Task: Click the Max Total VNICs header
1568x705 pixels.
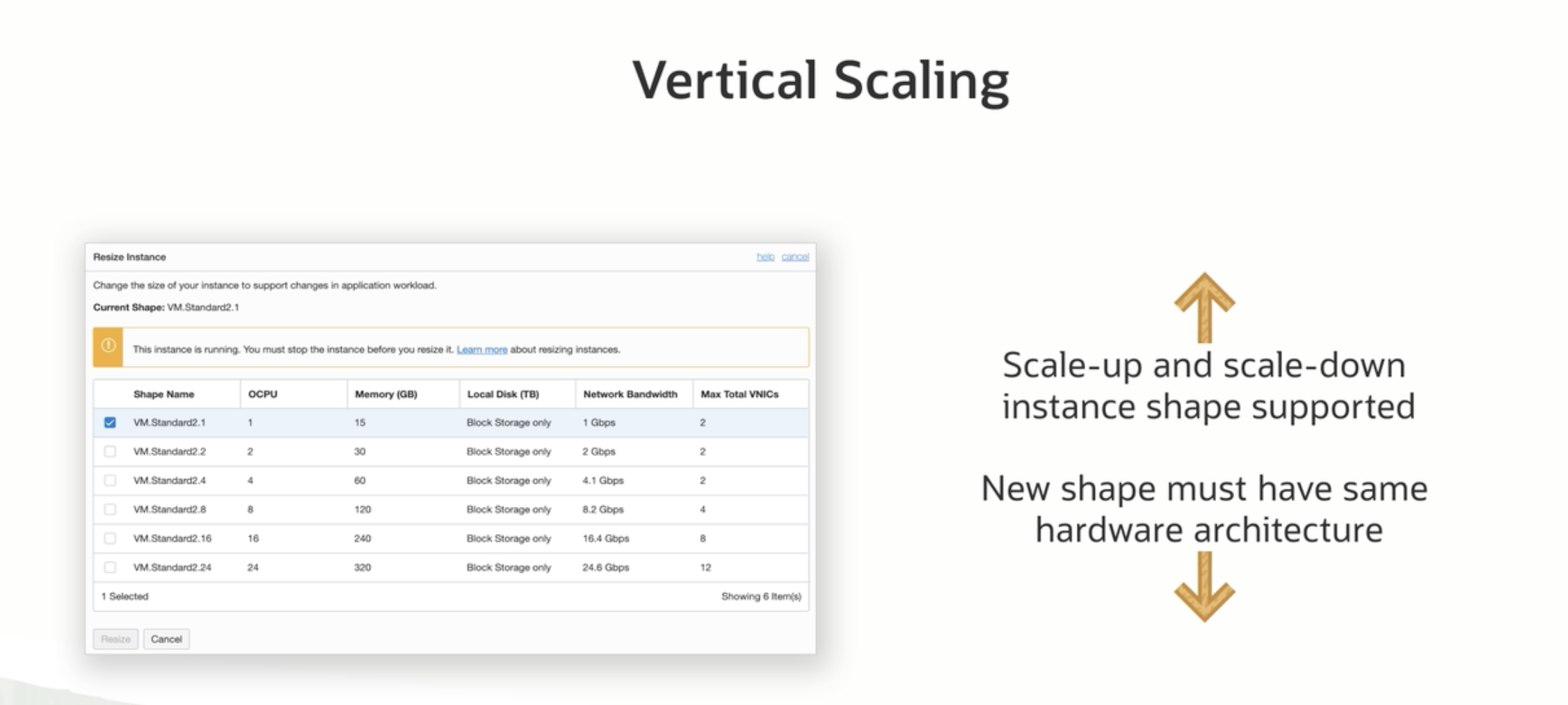Action: coord(739,394)
